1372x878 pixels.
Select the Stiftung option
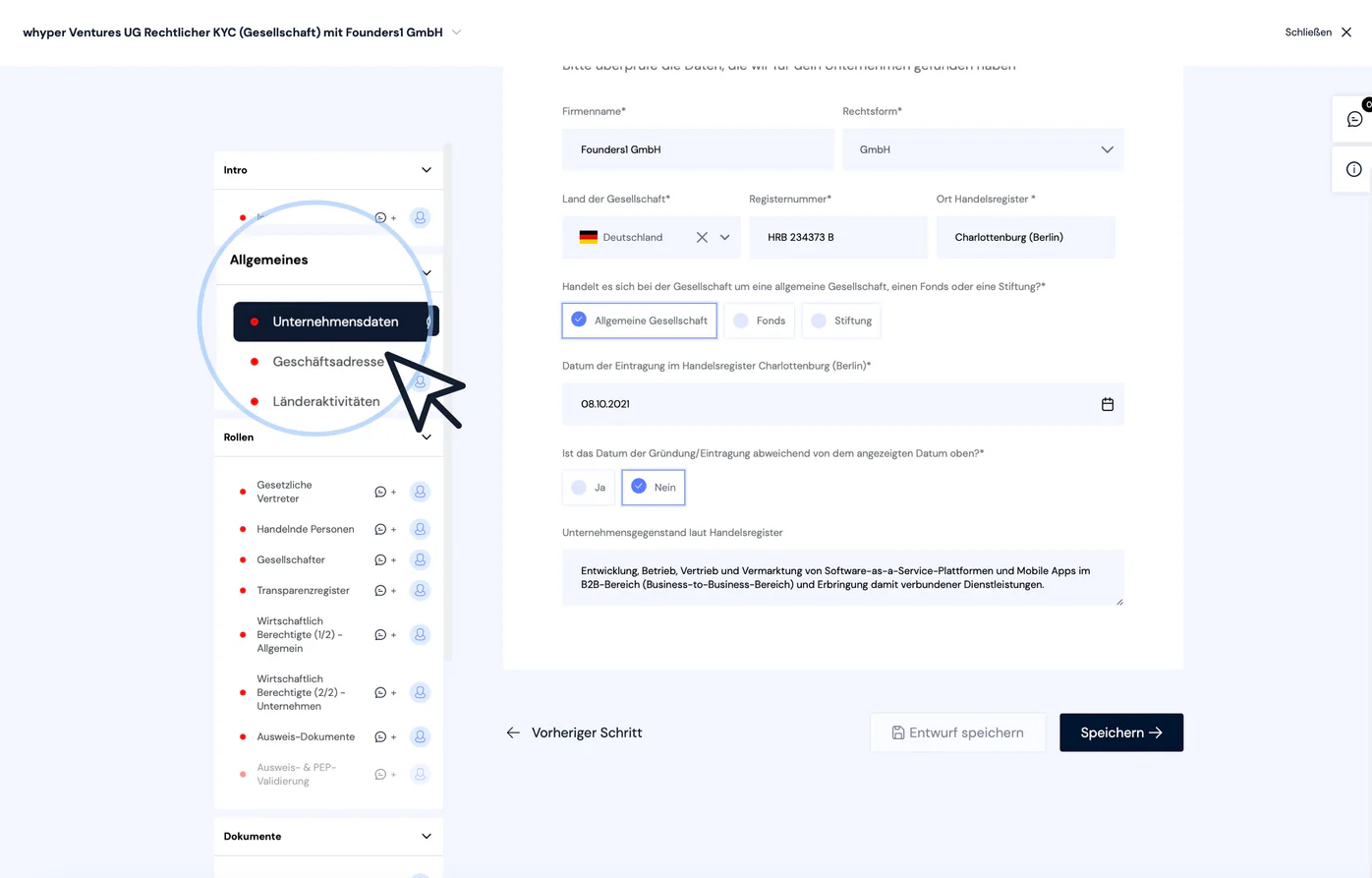pyautogui.click(x=841, y=321)
